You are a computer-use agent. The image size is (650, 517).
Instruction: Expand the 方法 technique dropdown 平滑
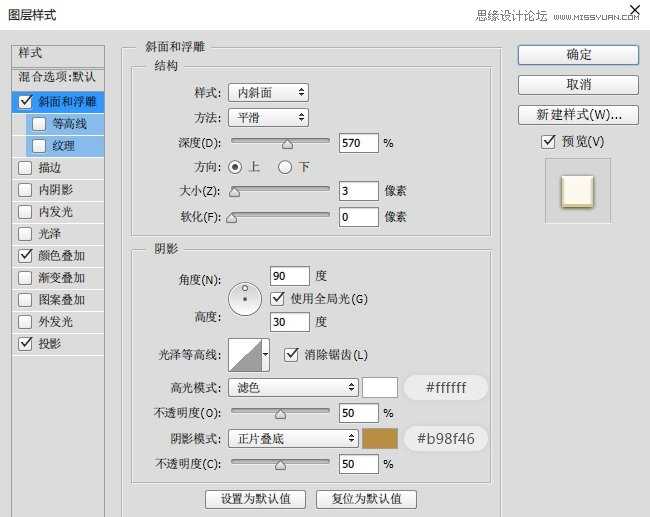[268, 118]
